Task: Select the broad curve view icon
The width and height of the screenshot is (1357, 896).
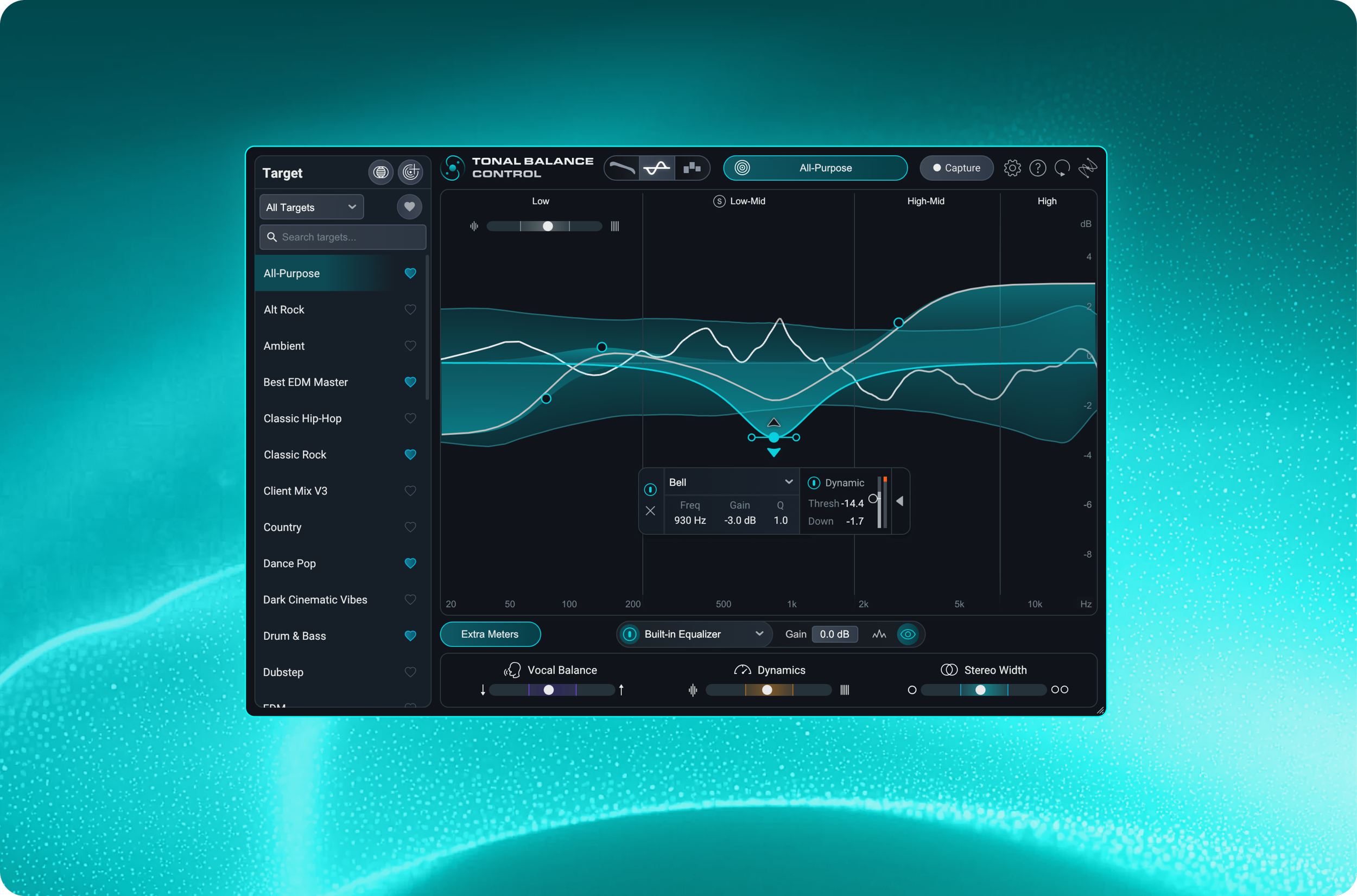Action: [x=622, y=168]
